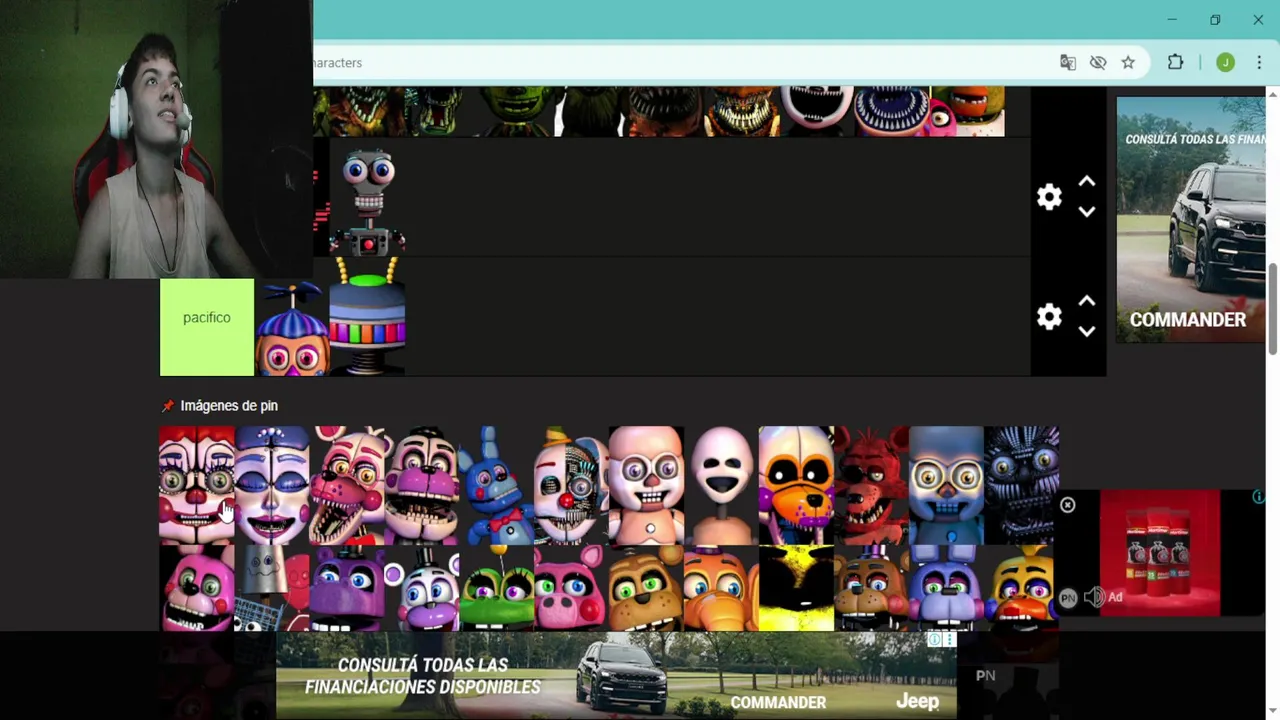
Task: Select the yellow Rockstar Chica image
Action: click(1022, 588)
